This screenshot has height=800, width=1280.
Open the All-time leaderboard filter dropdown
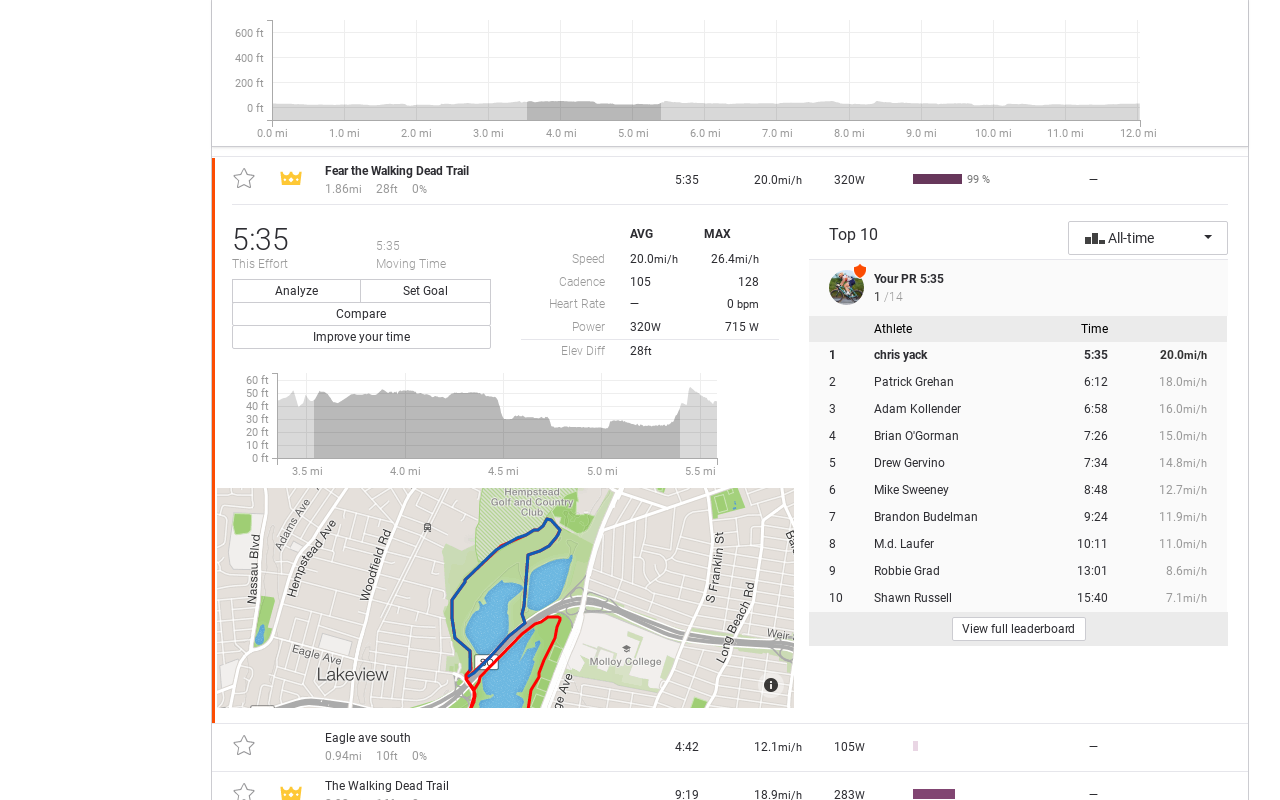1148,238
